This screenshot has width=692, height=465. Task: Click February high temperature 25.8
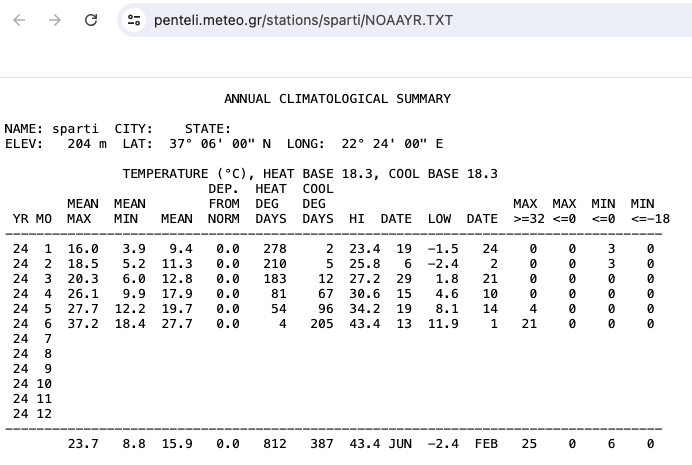[365, 264]
